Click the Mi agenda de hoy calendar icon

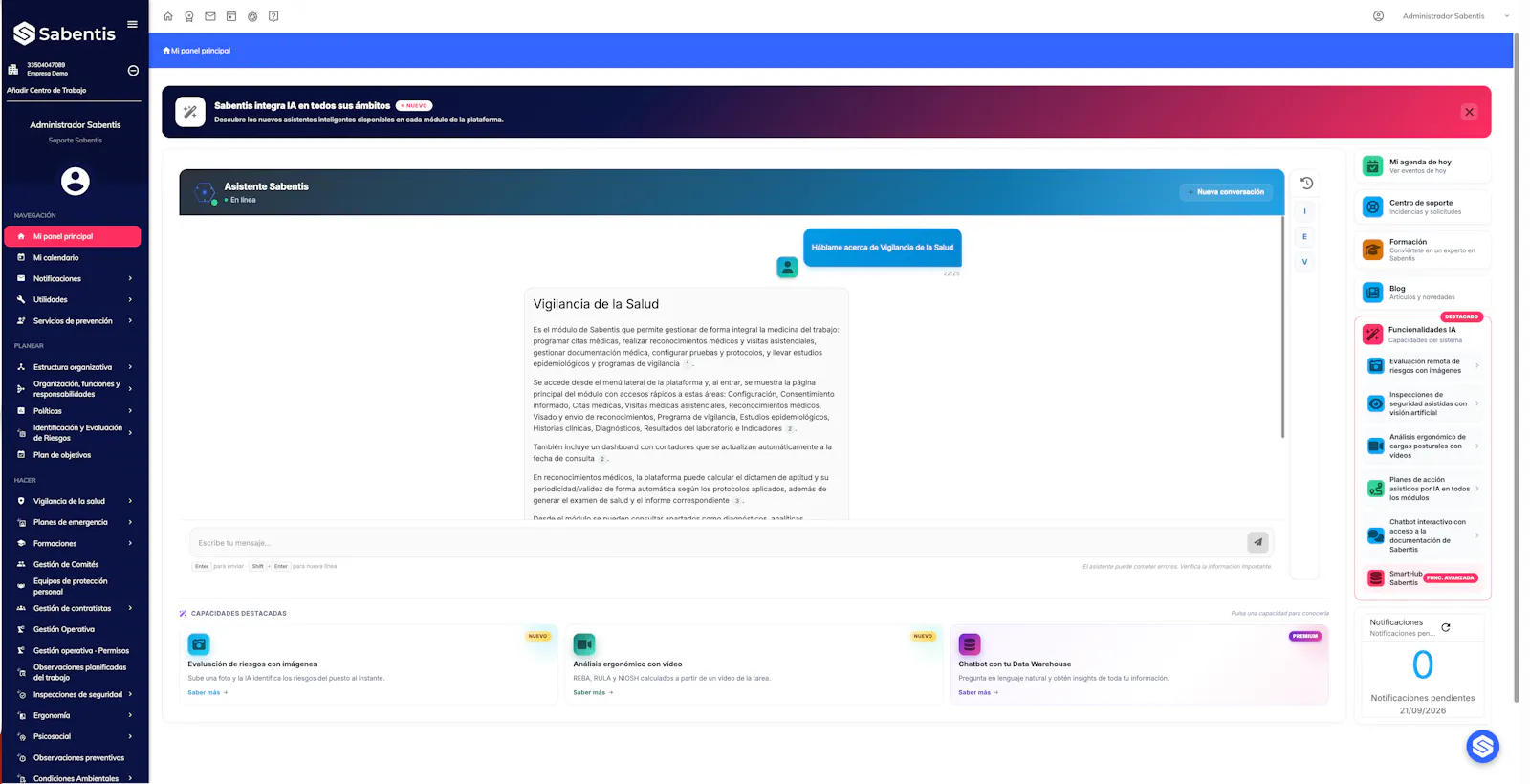(x=1372, y=165)
